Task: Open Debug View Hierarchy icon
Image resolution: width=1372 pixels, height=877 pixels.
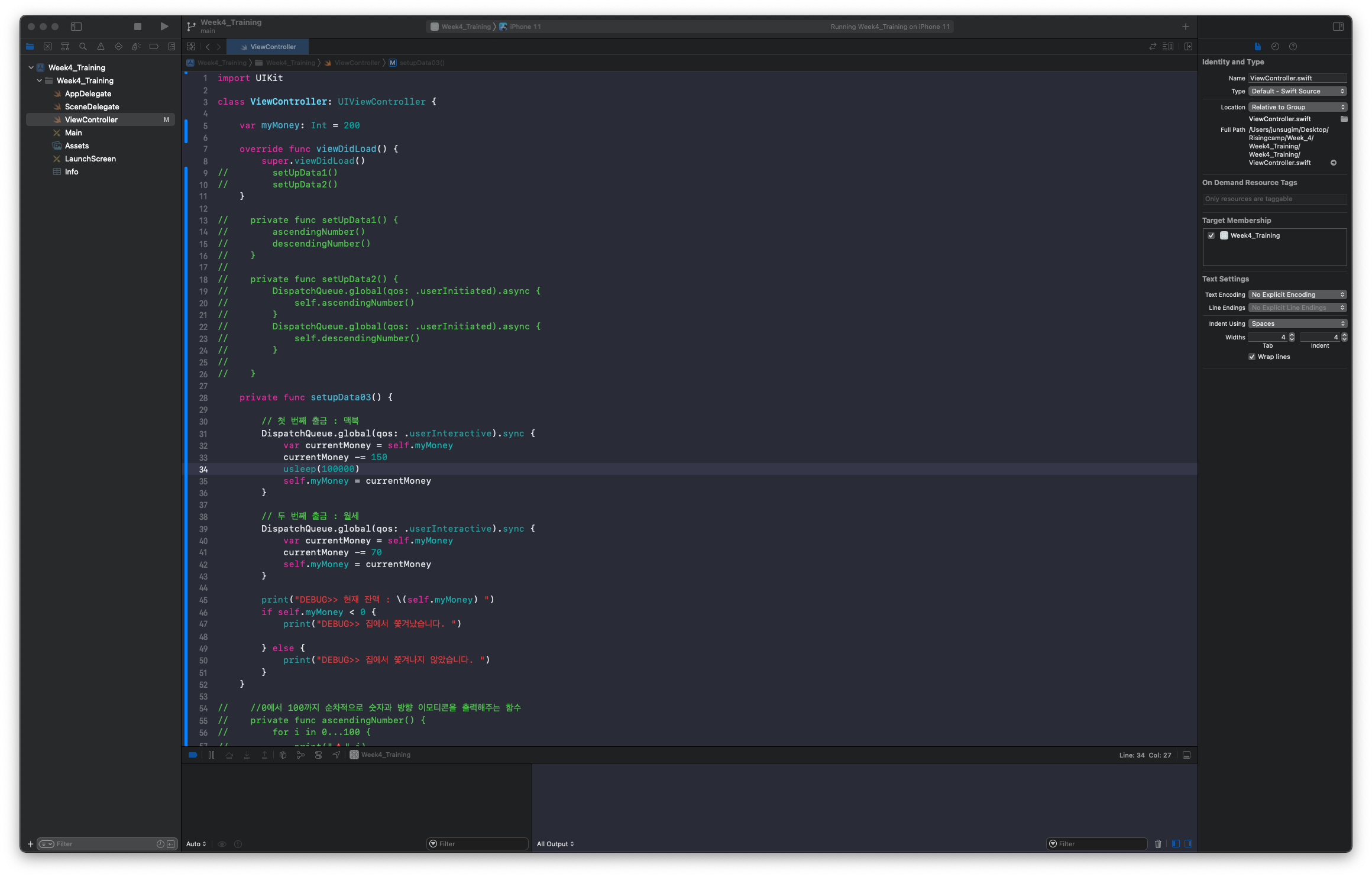Action: point(283,755)
